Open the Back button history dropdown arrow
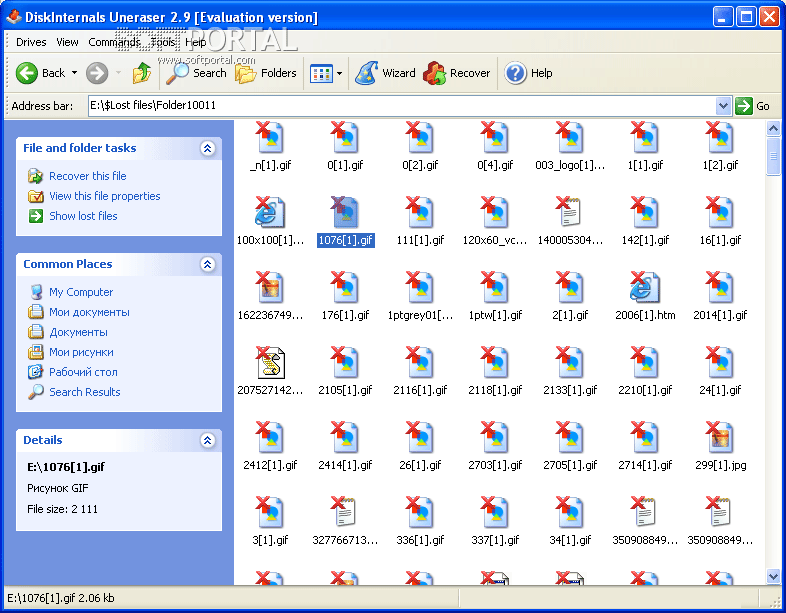The width and height of the screenshot is (786, 613). [75, 73]
